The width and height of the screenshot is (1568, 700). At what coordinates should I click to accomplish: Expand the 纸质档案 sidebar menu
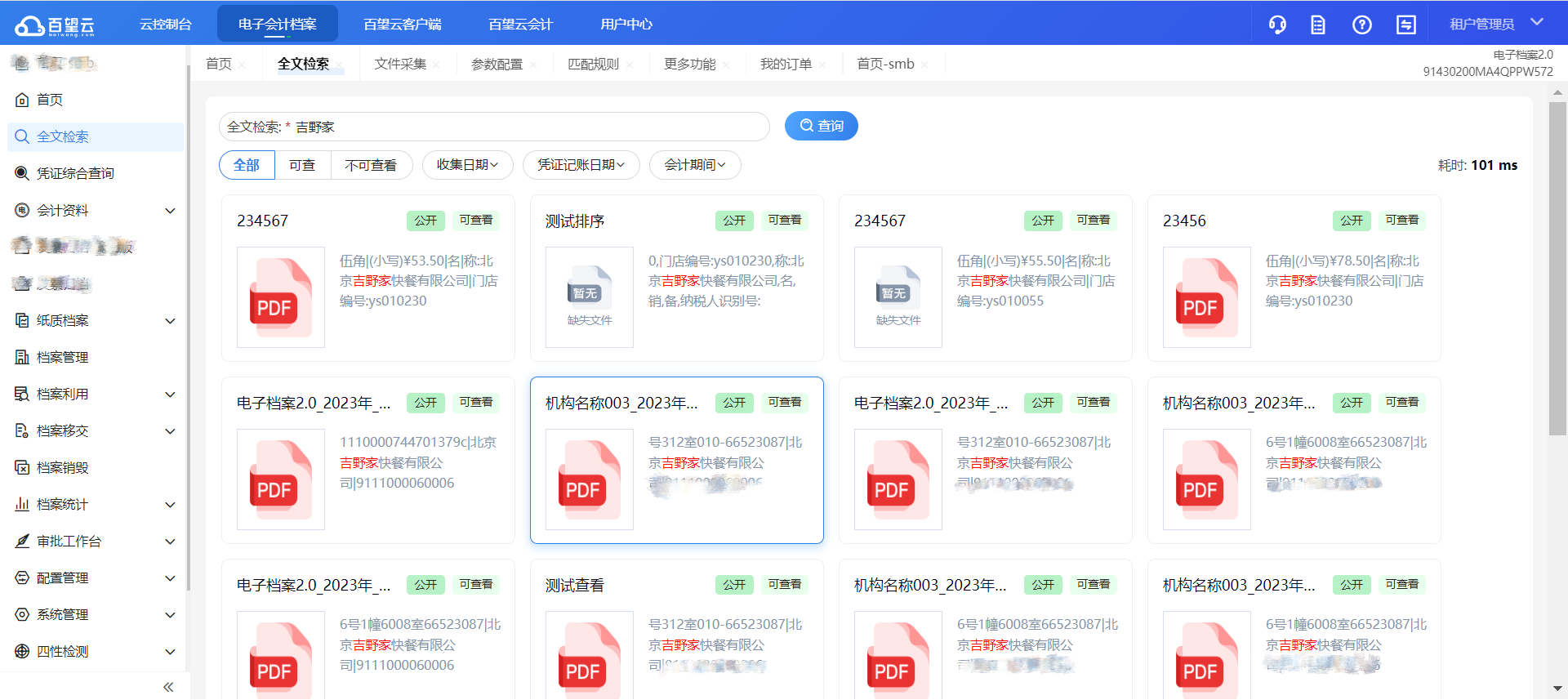pyautogui.click(x=170, y=321)
